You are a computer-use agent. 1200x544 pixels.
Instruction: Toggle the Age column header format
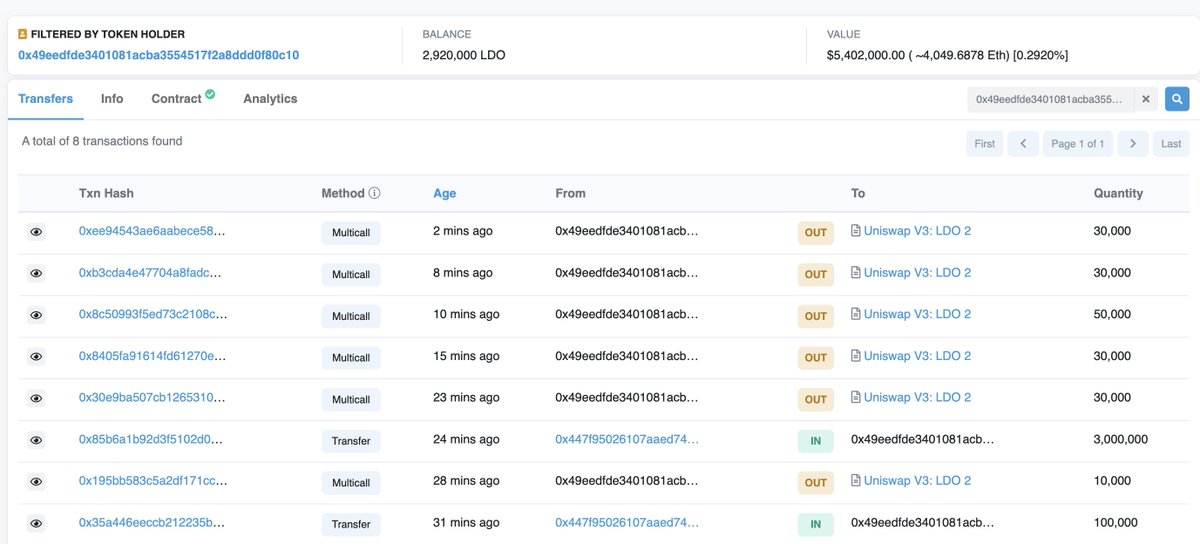444,193
